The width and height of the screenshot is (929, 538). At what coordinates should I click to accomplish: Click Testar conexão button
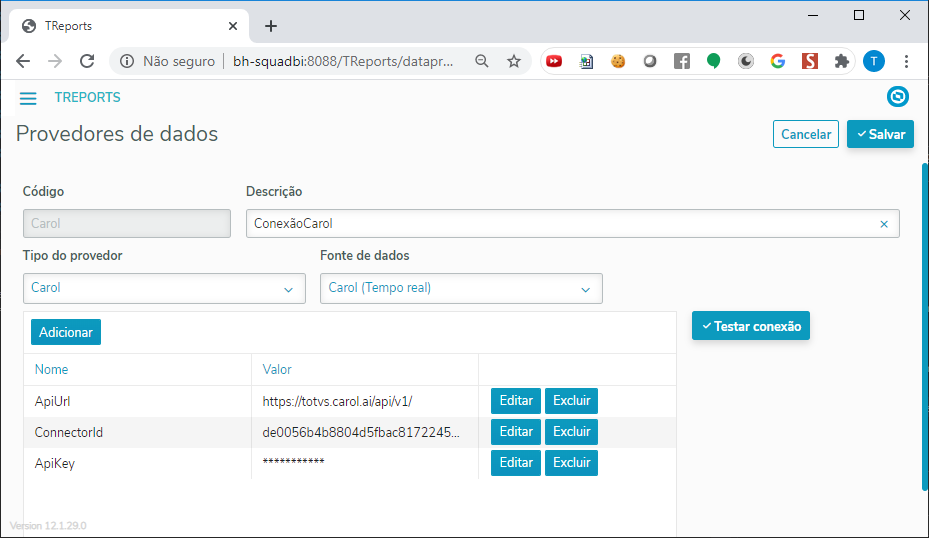[x=751, y=326]
